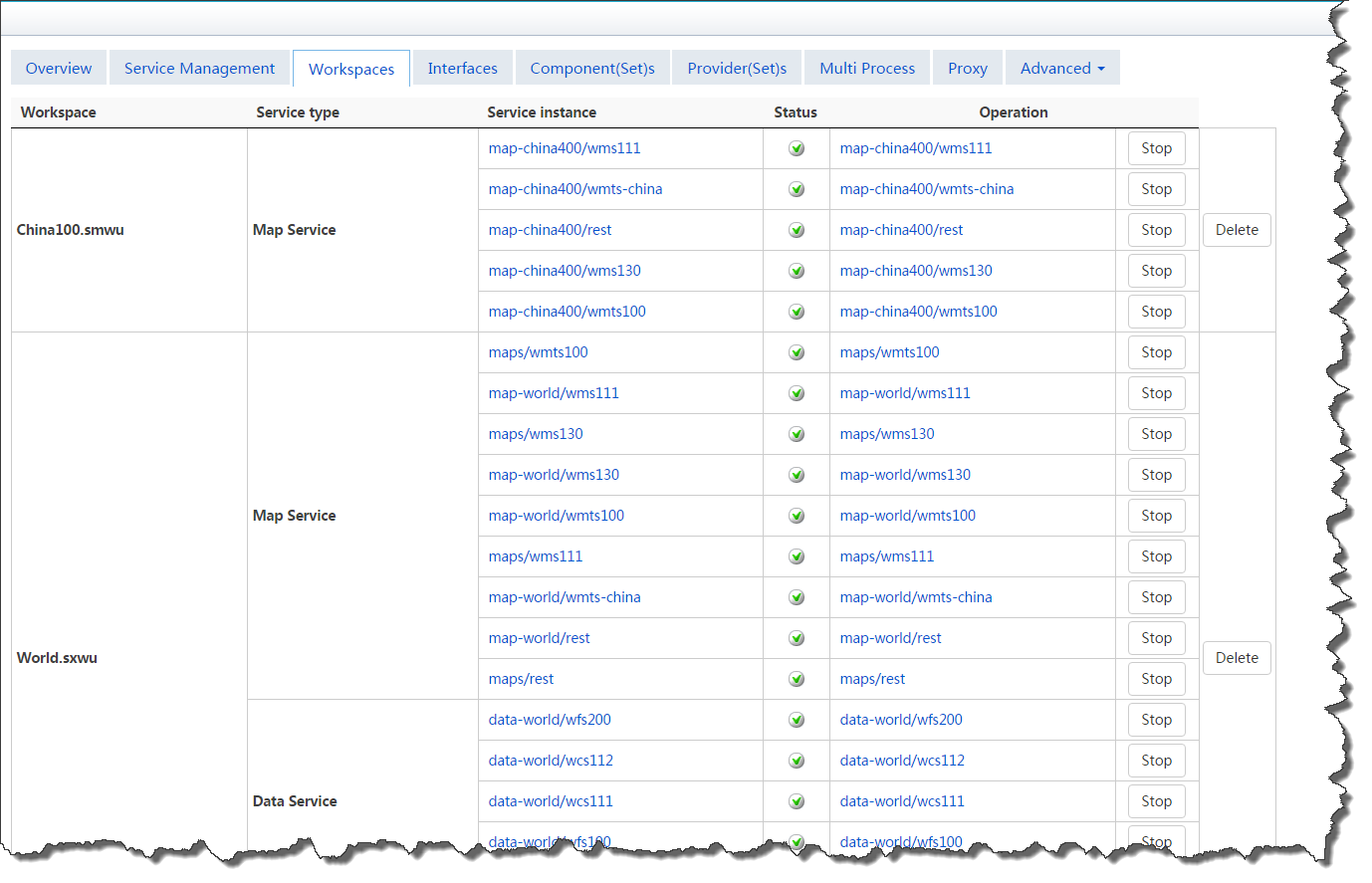The image size is (1372, 883).
Task: Click maps/wms130 link in Operation column
Action: [x=887, y=434]
